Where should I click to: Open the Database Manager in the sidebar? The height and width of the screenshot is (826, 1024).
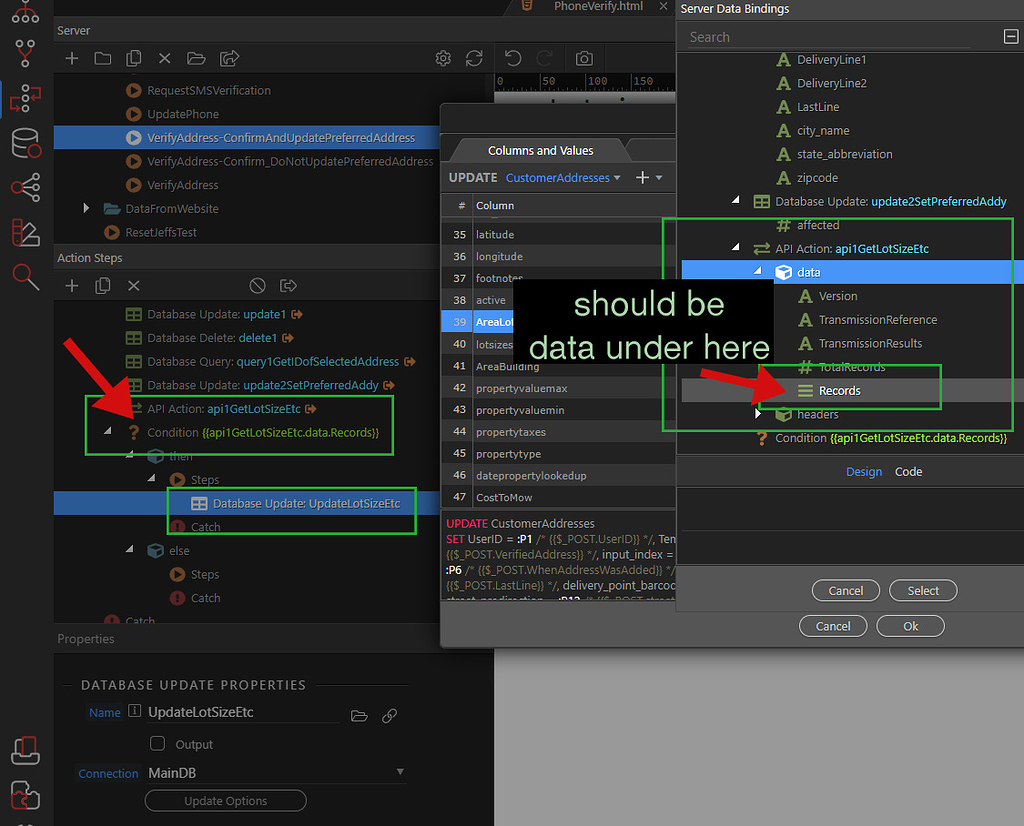click(25, 143)
